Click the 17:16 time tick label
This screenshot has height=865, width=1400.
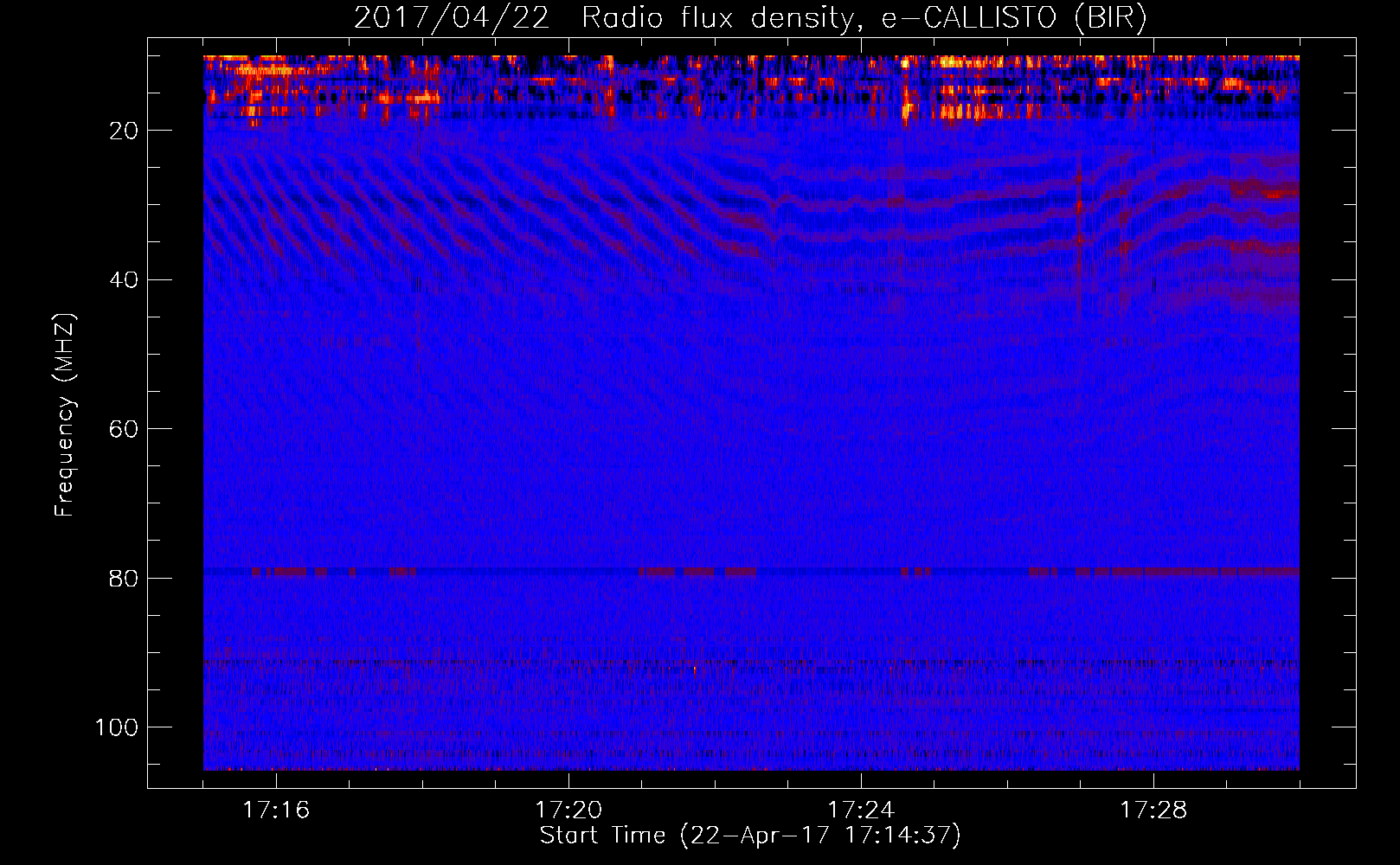tap(276, 811)
